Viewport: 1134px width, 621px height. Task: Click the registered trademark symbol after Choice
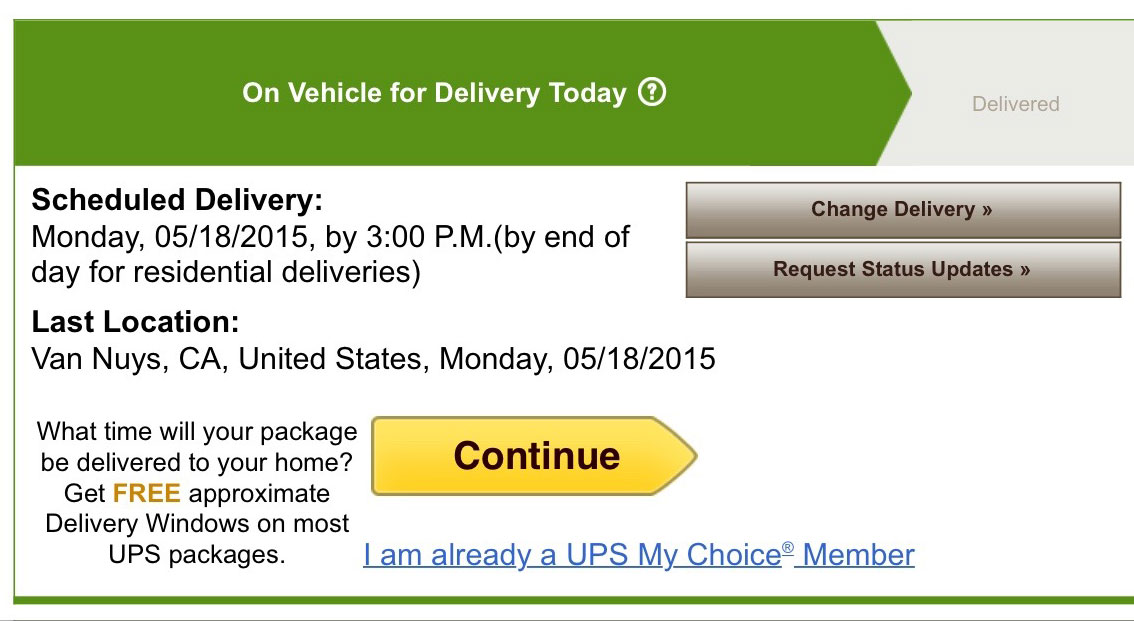pyautogui.click(x=788, y=548)
